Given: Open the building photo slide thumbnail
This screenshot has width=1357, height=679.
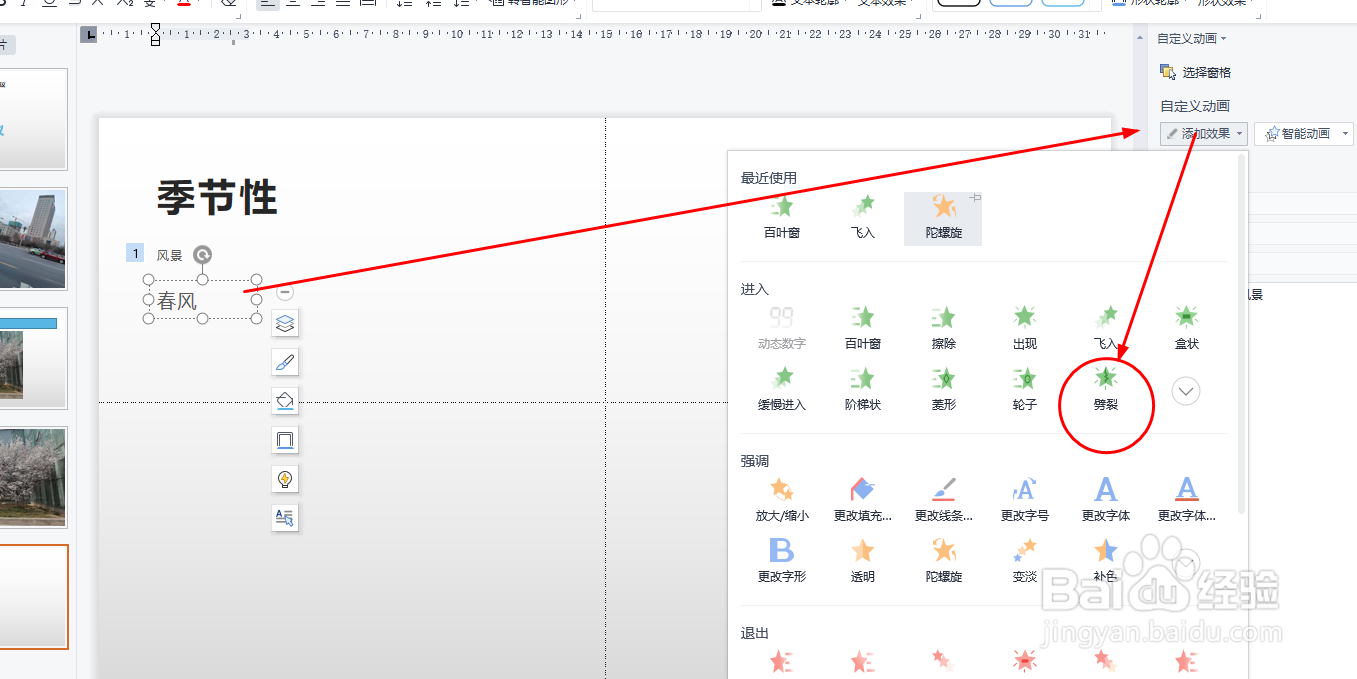Looking at the screenshot, I should point(33,238).
